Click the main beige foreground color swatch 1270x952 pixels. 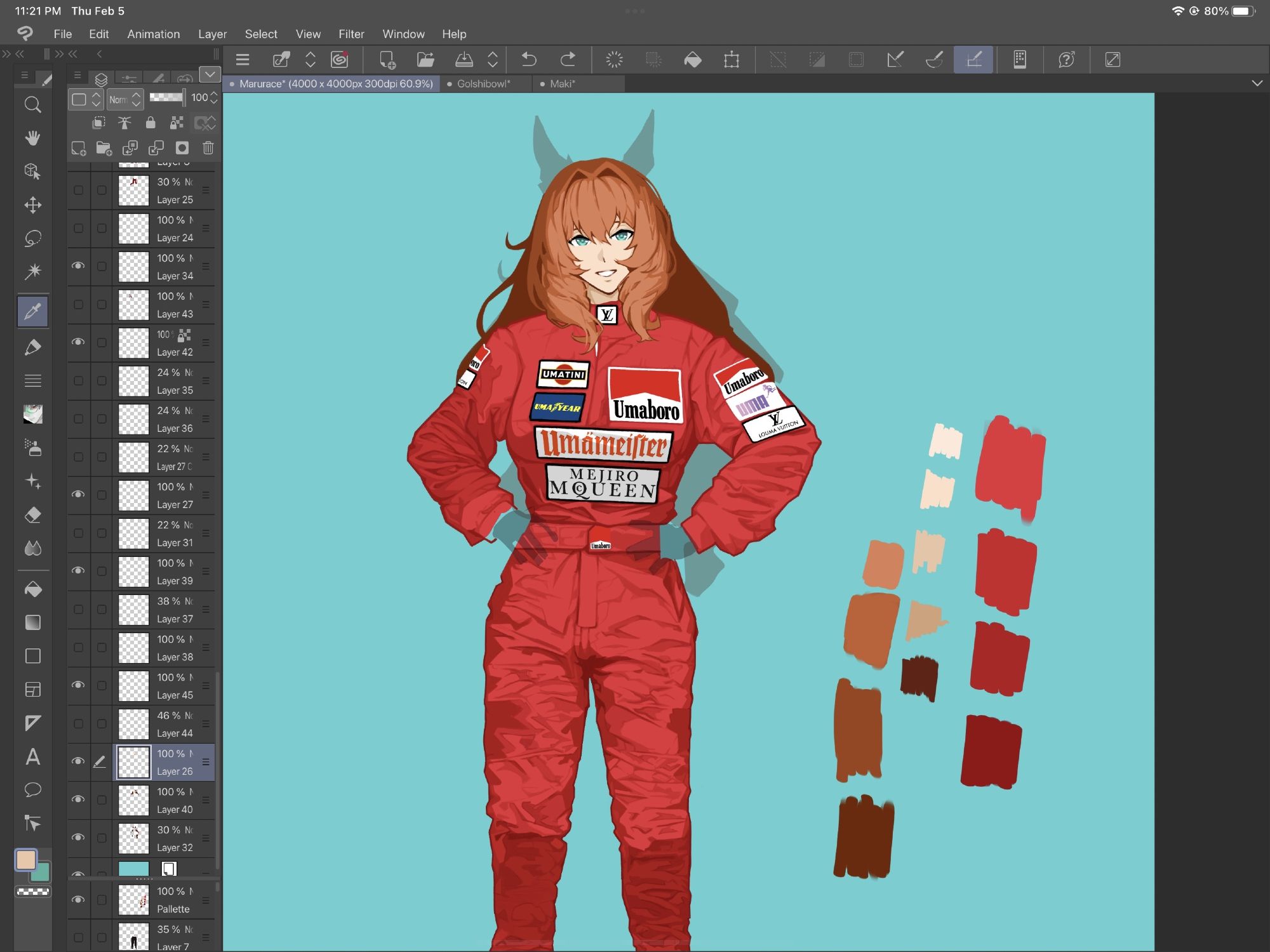(26, 860)
